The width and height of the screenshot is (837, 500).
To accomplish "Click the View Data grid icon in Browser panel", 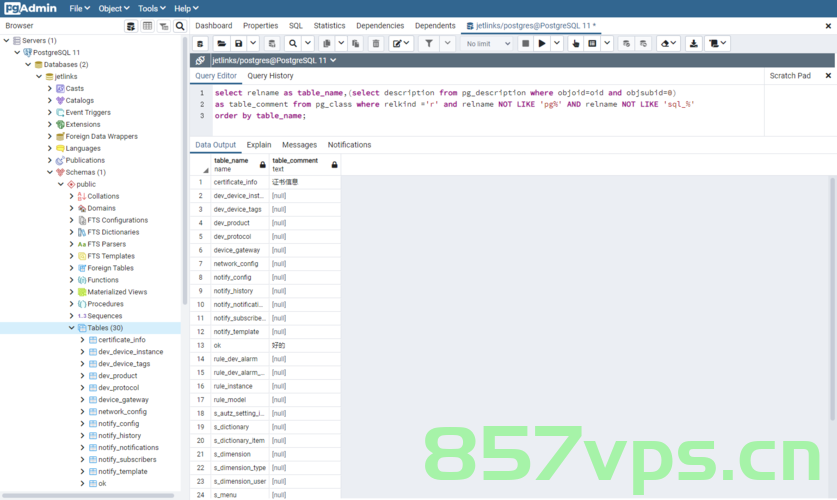I will tap(147, 26).
